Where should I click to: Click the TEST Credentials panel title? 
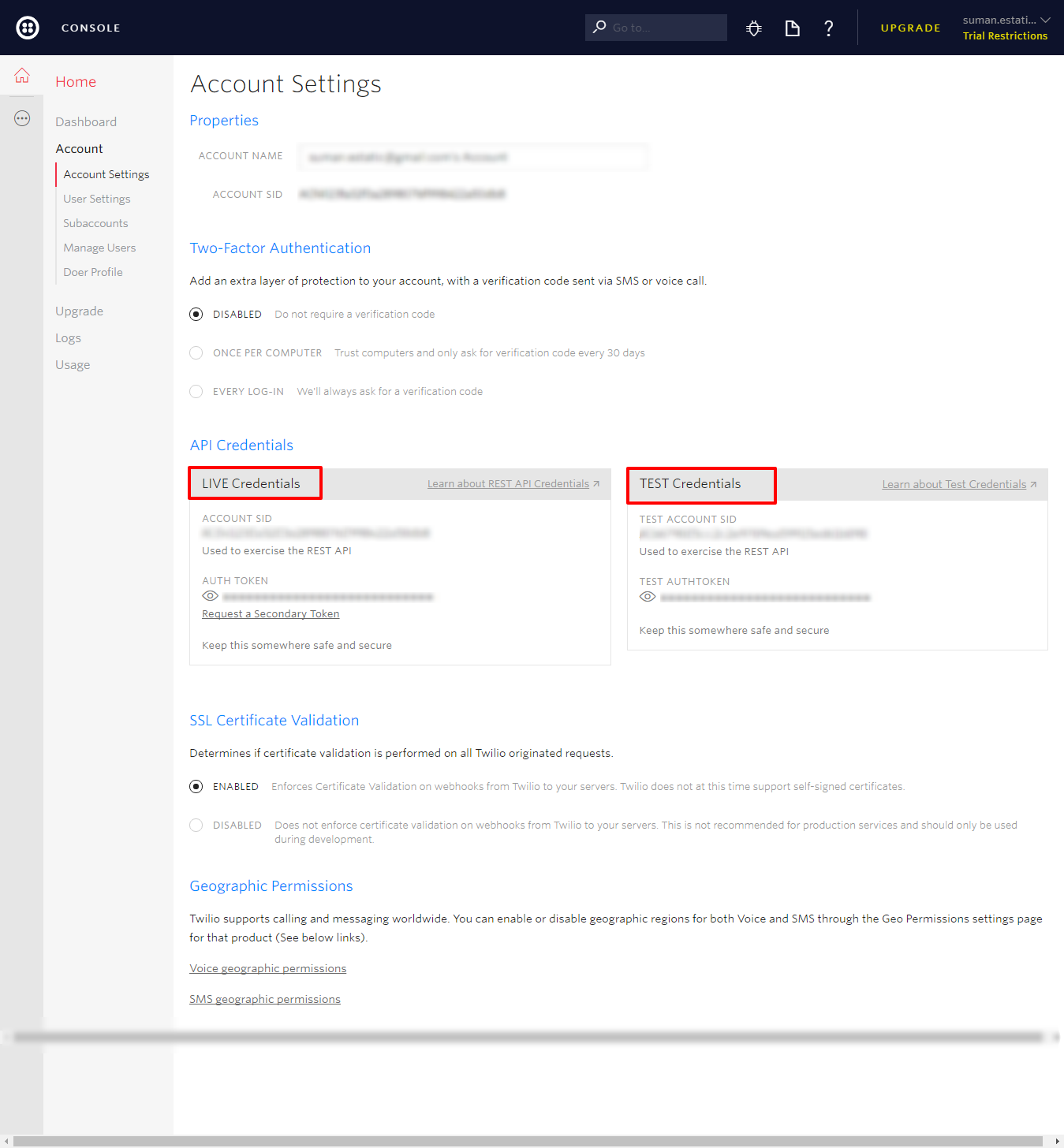click(690, 483)
